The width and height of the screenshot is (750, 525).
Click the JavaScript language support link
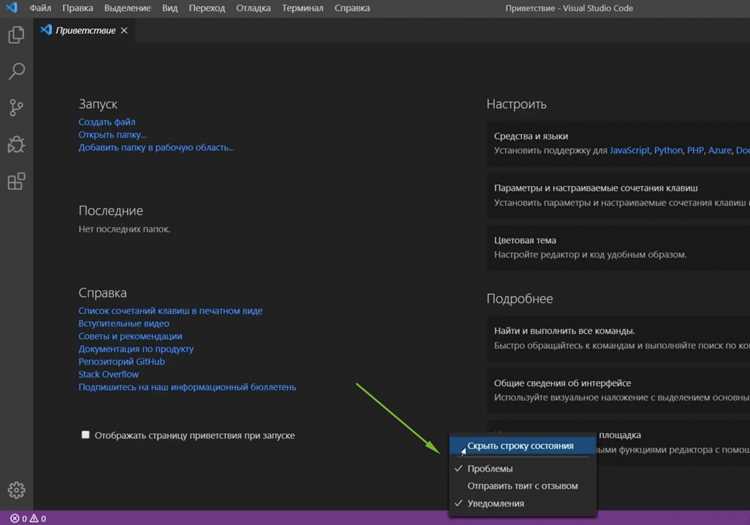click(629, 150)
